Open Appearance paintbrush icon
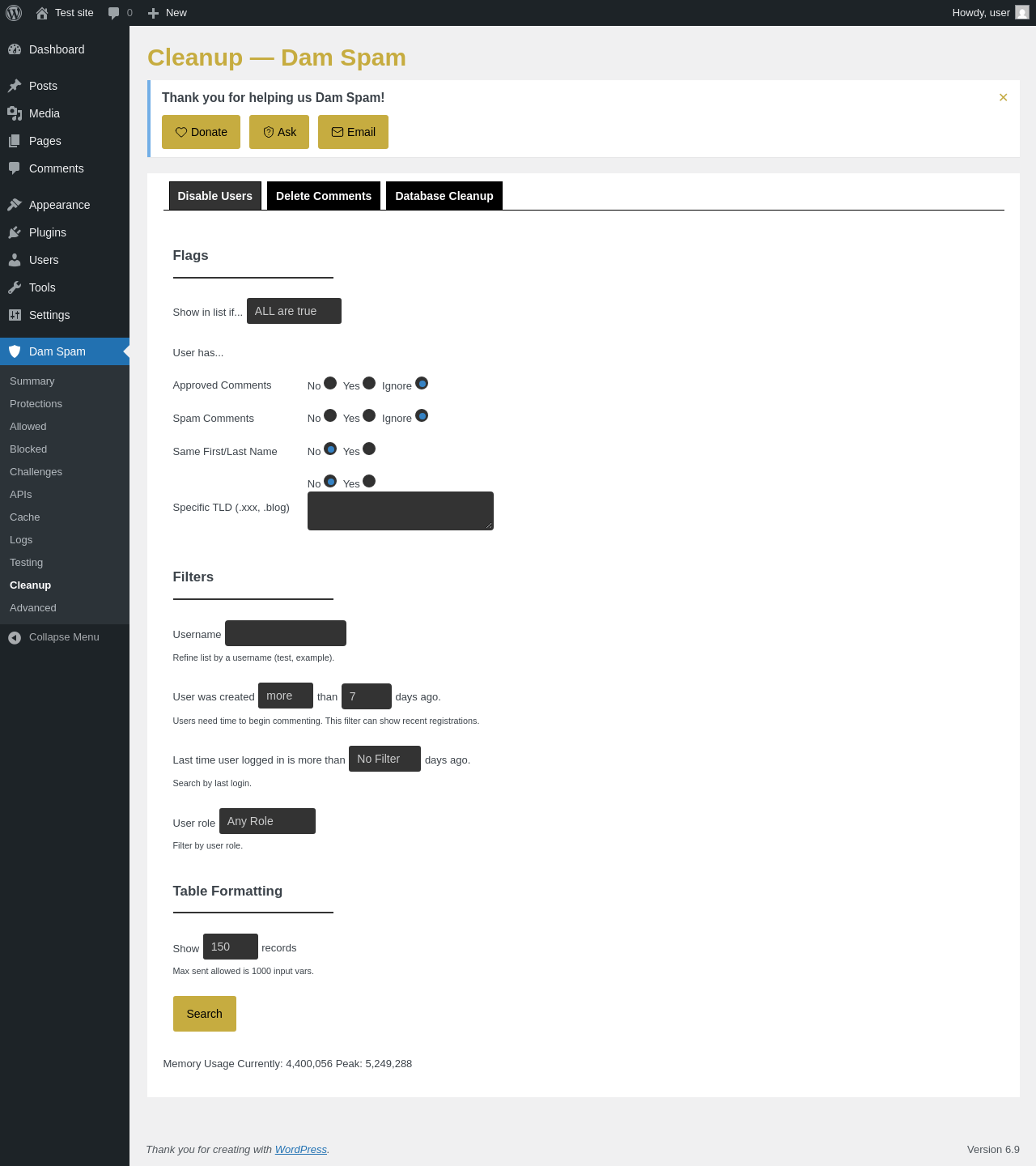 (15, 205)
